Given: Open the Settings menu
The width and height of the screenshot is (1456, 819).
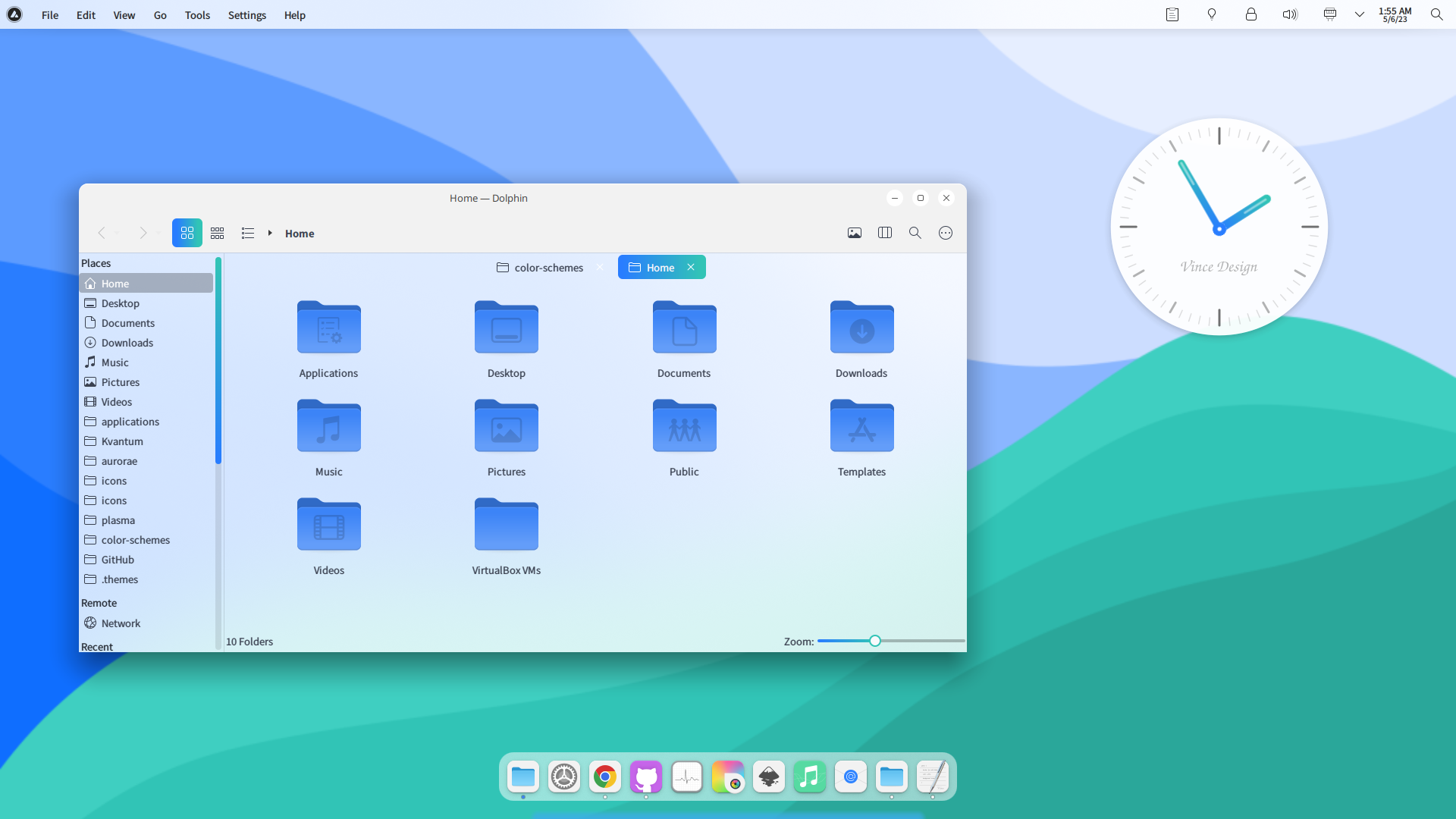Looking at the screenshot, I should pyautogui.click(x=247, y=15).
